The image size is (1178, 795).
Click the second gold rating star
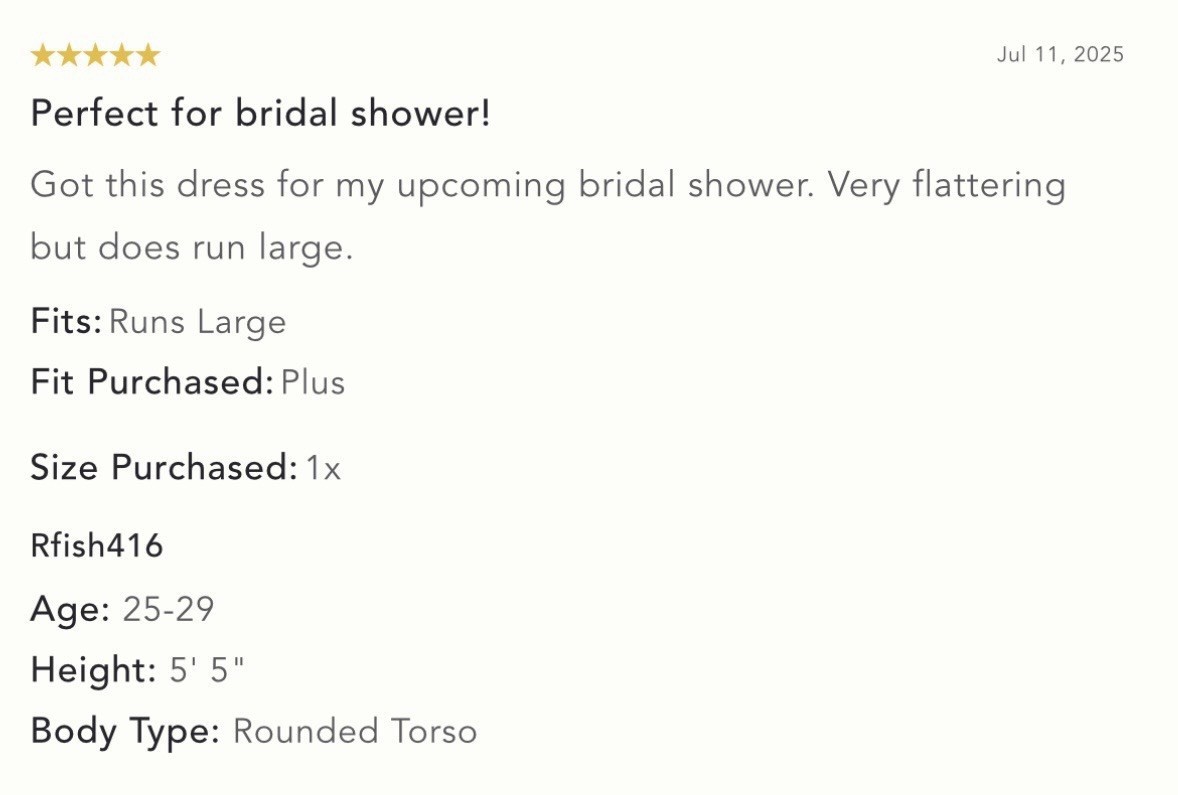(x=68, y=55)
